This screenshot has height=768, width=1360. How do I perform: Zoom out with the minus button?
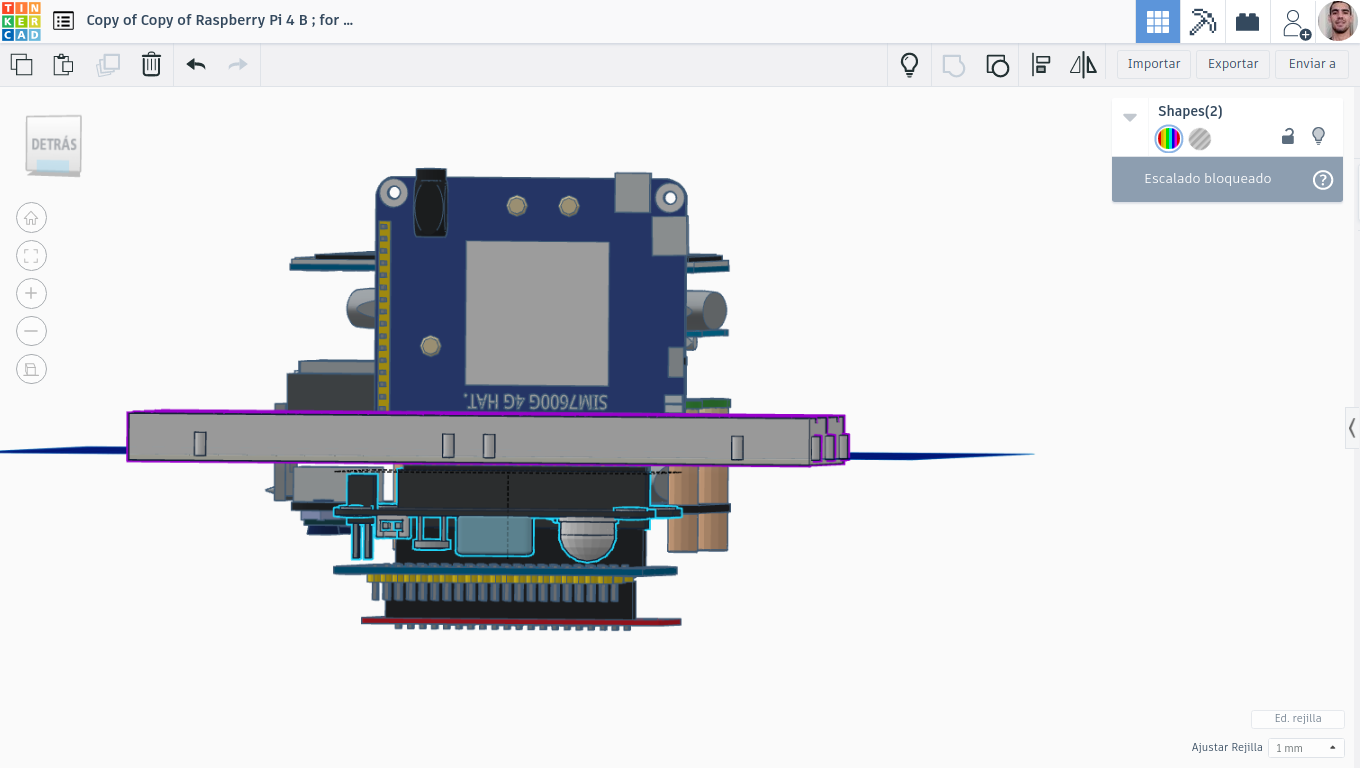tap(31, 331)
